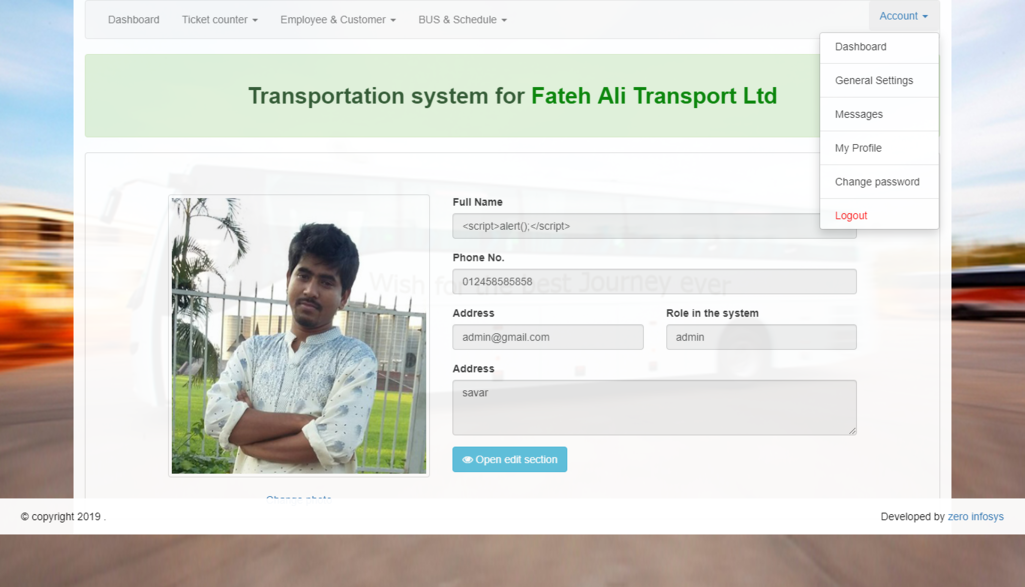Select Dashboard from Account menu

click(860, 47)
